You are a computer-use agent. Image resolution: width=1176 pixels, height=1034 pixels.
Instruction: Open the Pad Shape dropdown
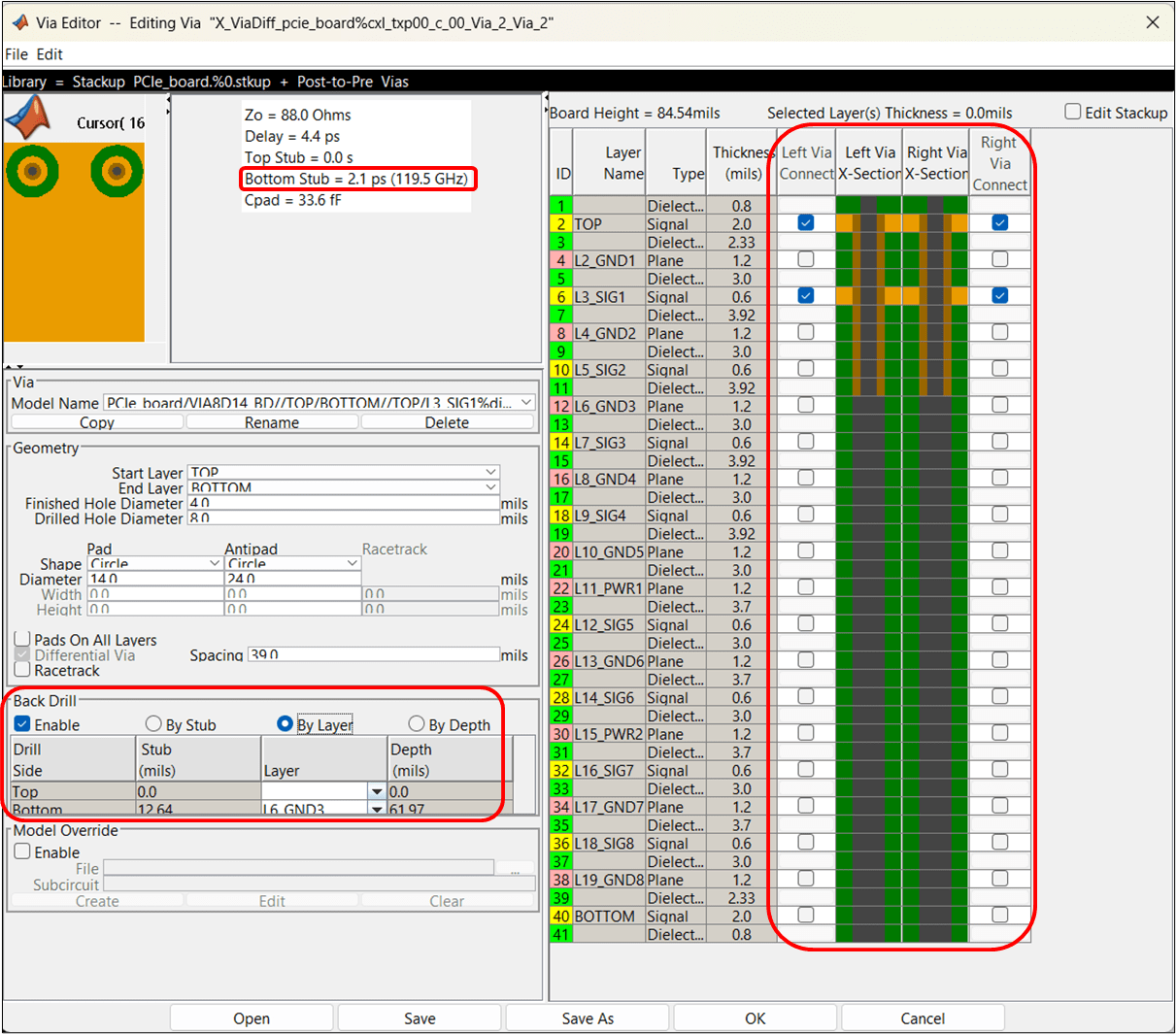(x=215, y=563)
